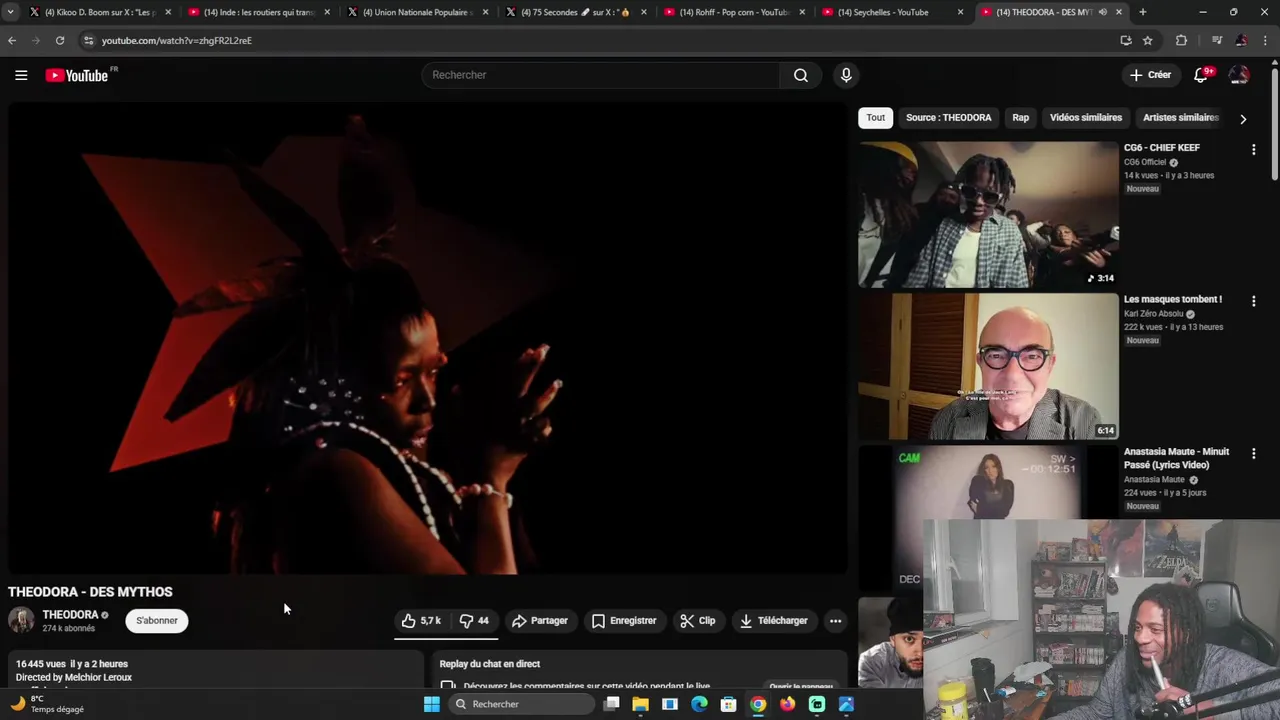Show more filter chips with right arrow
This screenshot has height=720, width=1280.
tap(1243, 119)
